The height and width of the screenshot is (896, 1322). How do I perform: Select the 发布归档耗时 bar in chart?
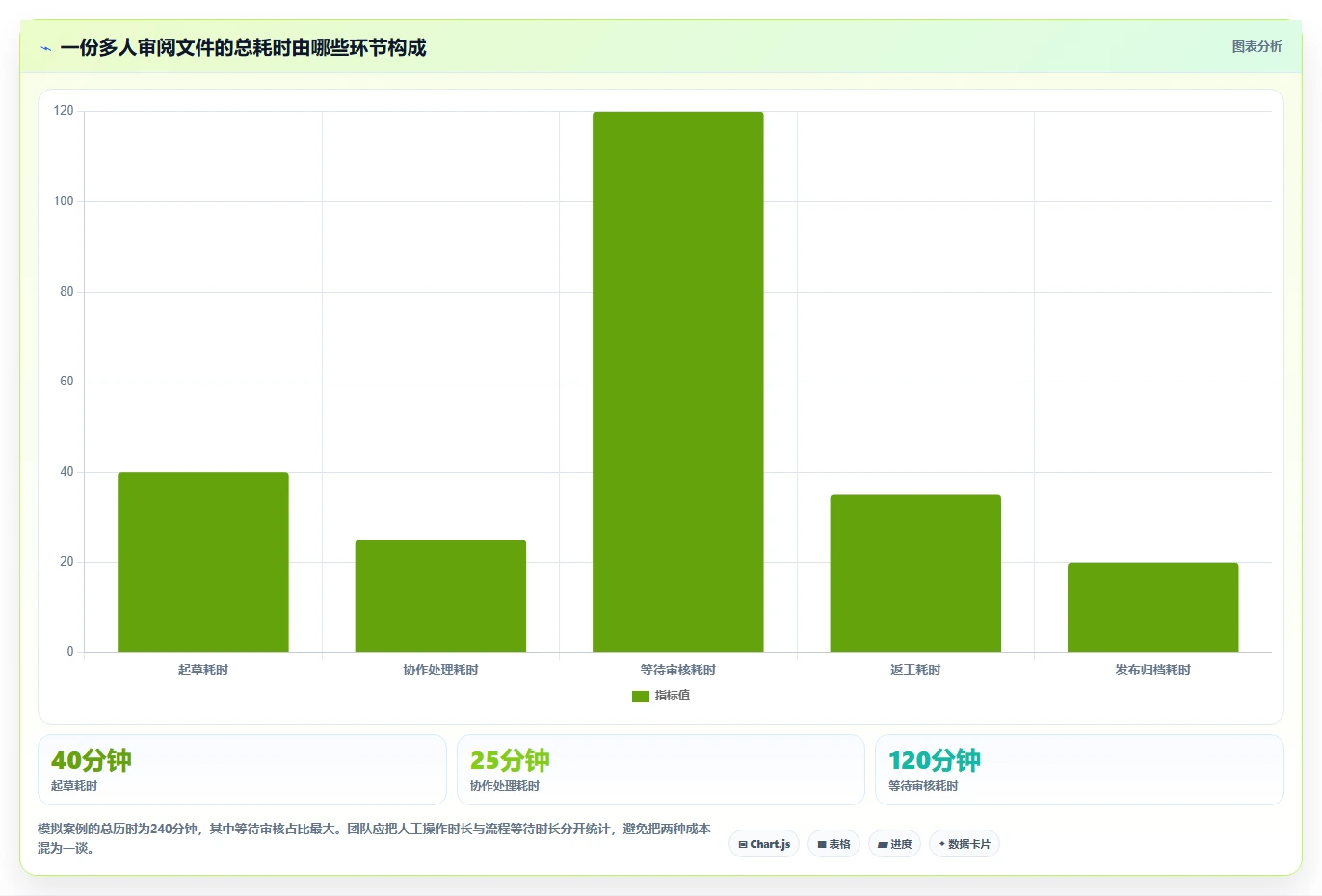(x=1152, y=607)
